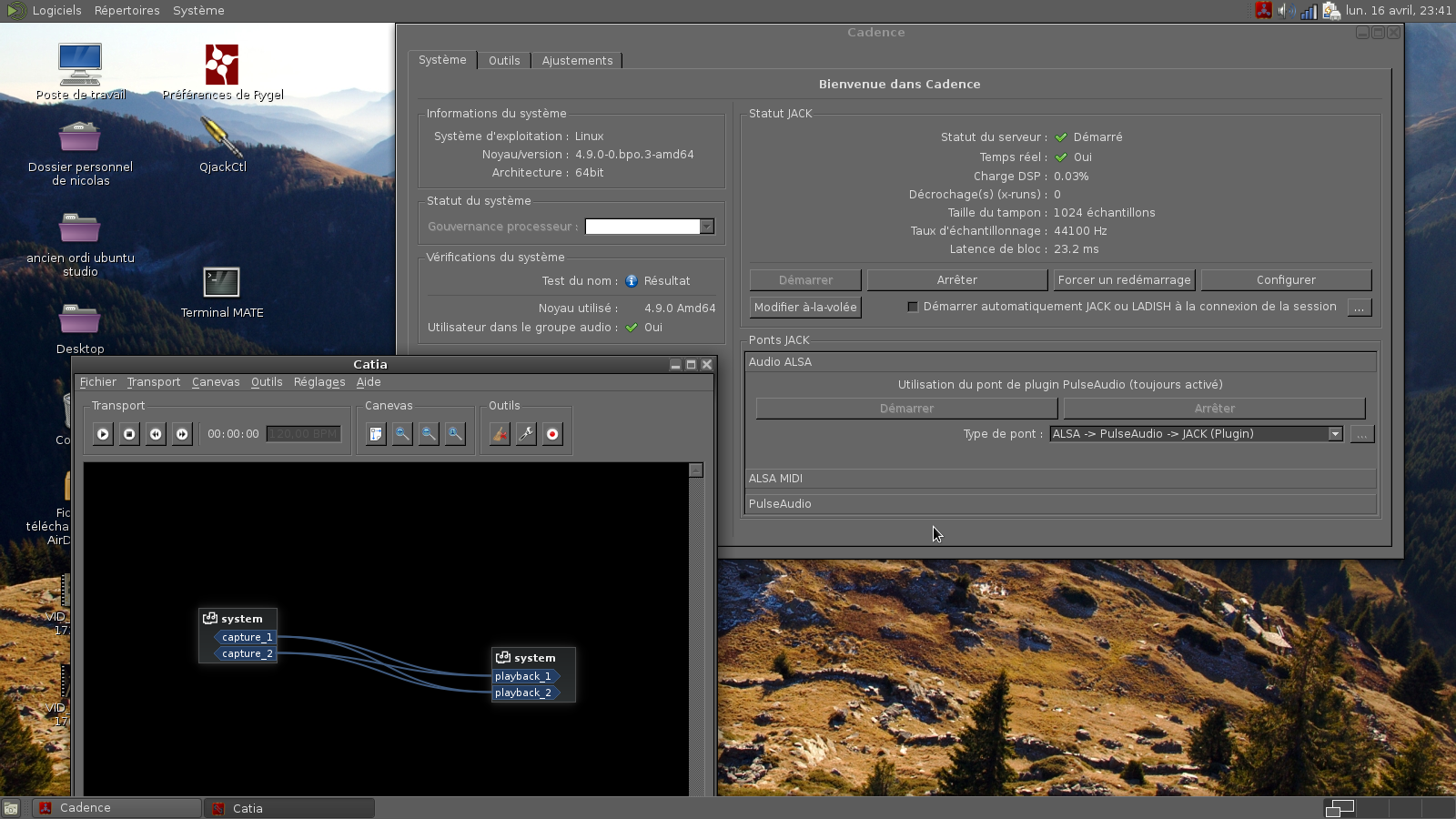Switch to the Outils tab in Cadence
Image resolution: width=1456 pixels, height=819 pixels.
[504, 61]
